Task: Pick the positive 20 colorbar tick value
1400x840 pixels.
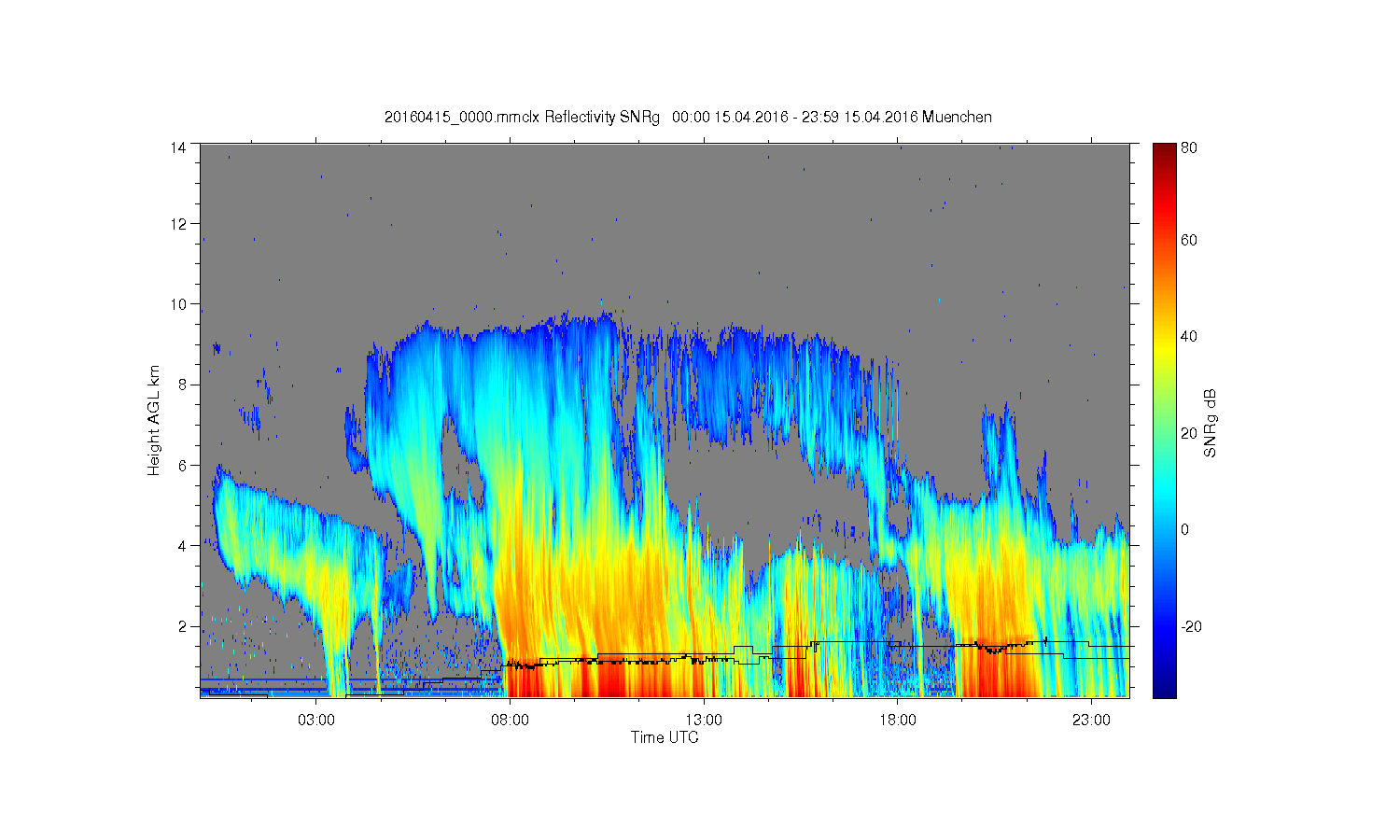Action: [x=1189, y=433]
